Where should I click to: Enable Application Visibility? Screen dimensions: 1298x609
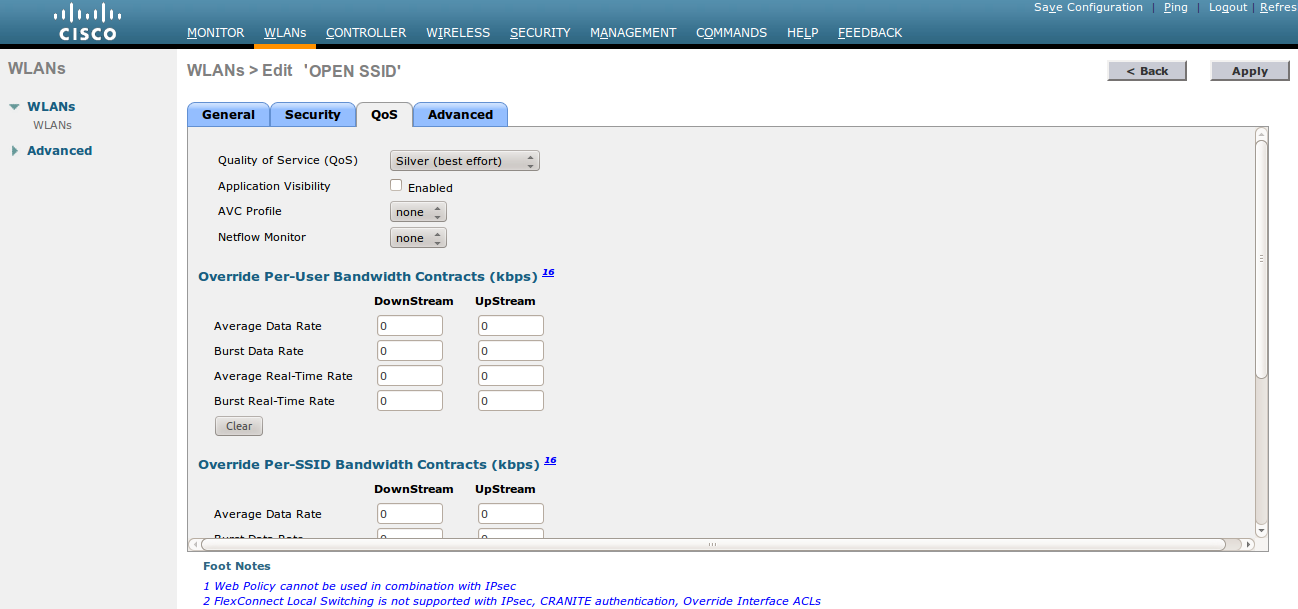396,184
